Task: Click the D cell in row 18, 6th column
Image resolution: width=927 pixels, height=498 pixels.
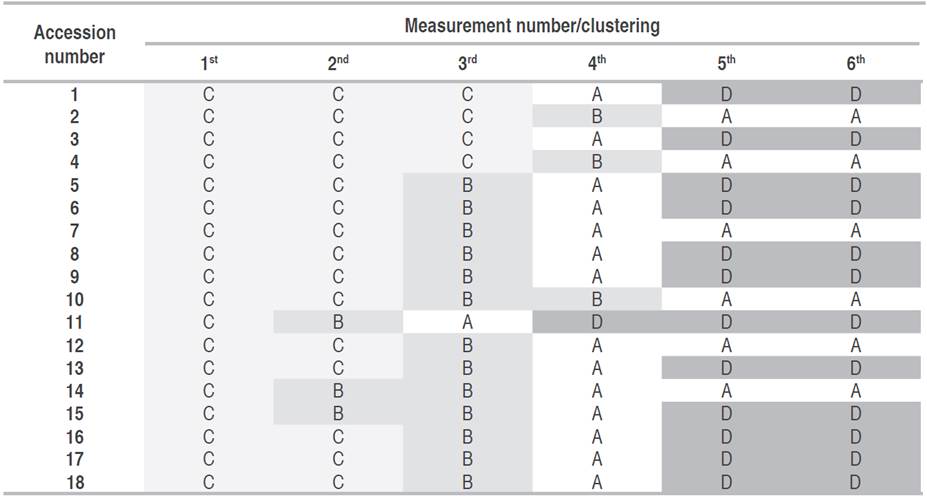Action: pyautogui.click(x=855, y=482)
